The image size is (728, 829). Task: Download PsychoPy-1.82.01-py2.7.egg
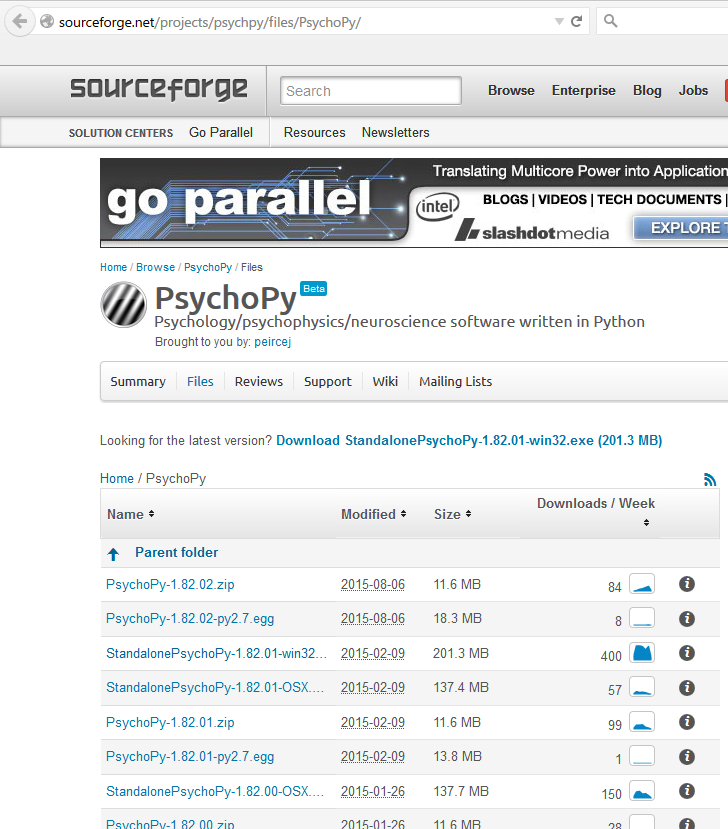pos(190,757)
